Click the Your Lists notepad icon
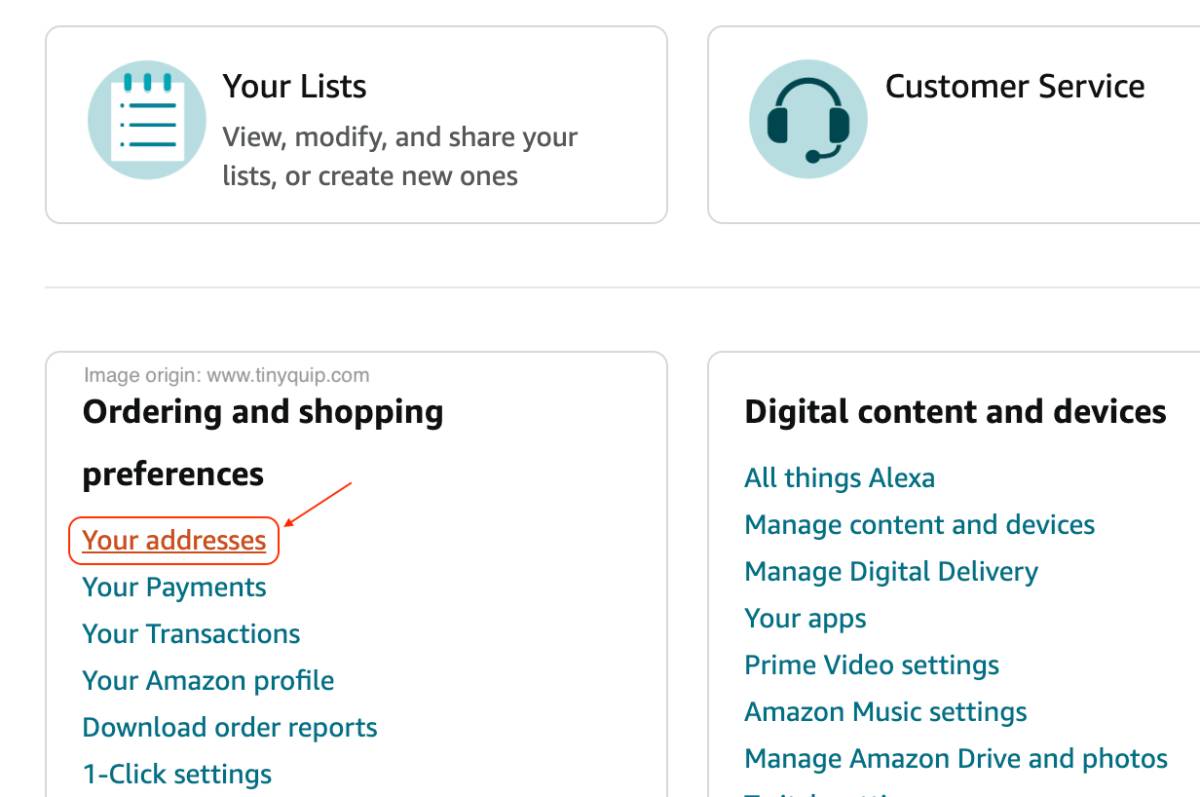1200x797 pixels. click(x=146, y=117)
